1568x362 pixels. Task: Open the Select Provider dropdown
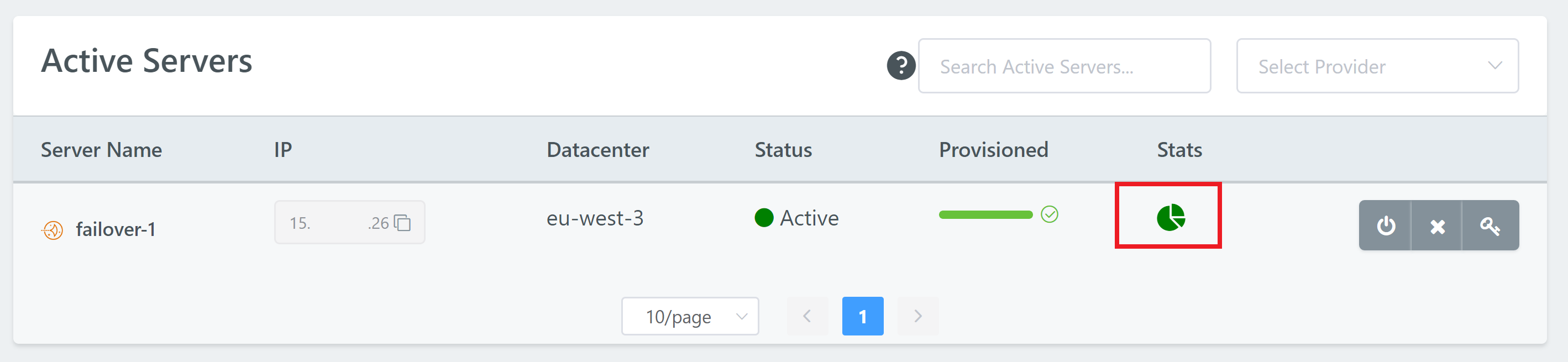pyautogui.click(x=1376, y=66)
